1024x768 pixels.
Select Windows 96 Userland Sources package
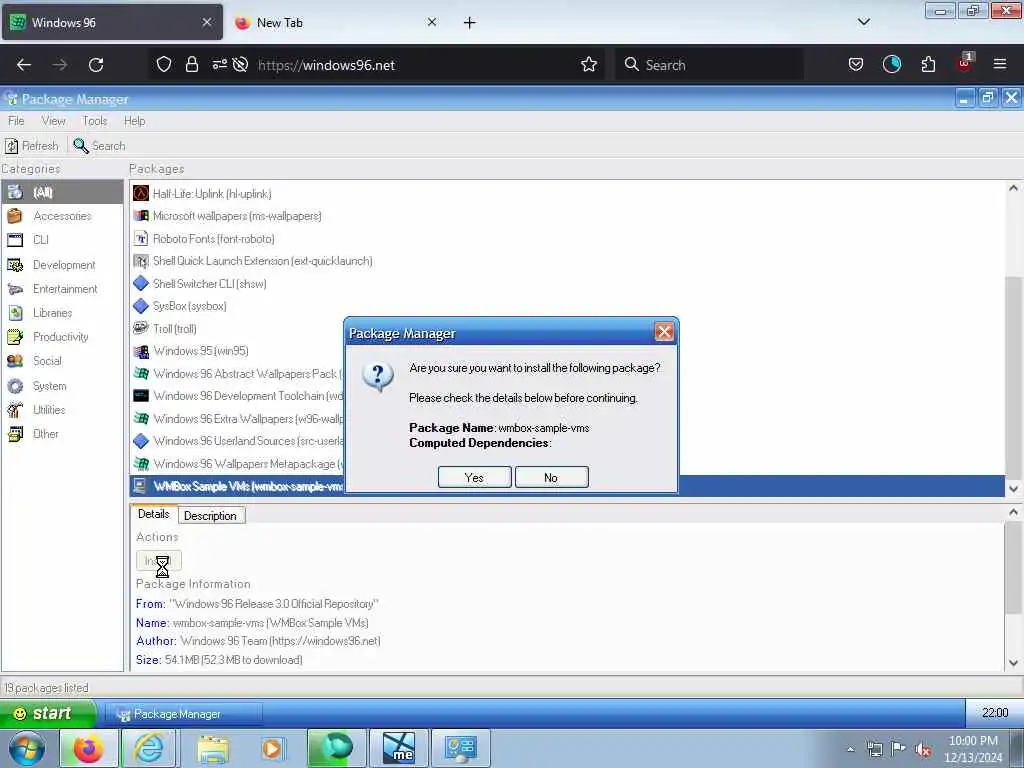pyautogui.click(x=238, y=441)
